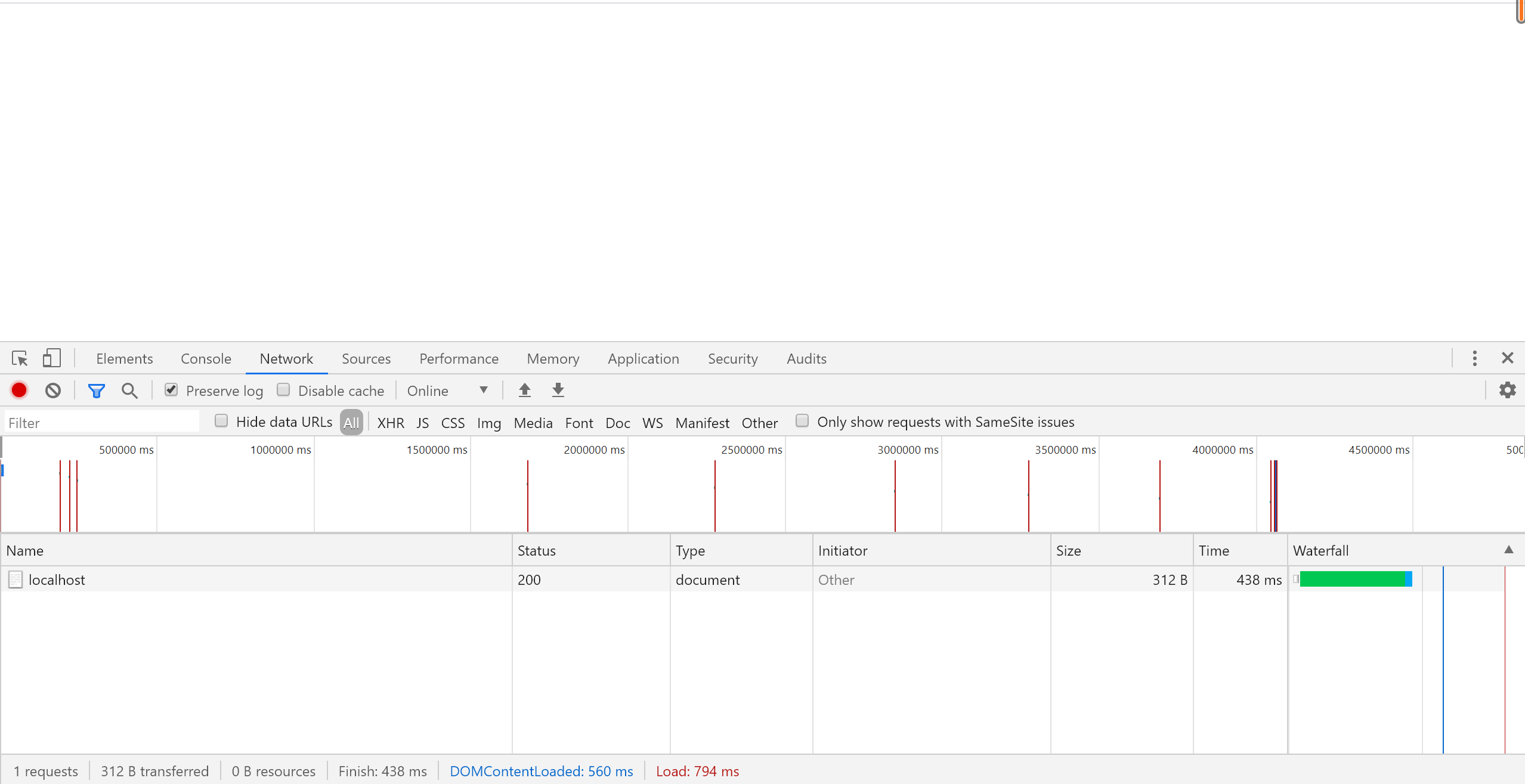Check Hide data URLs
Image resolution: width=1525 pixels, height=784 pixels.
pyautogui.click(x=221, y=421)
